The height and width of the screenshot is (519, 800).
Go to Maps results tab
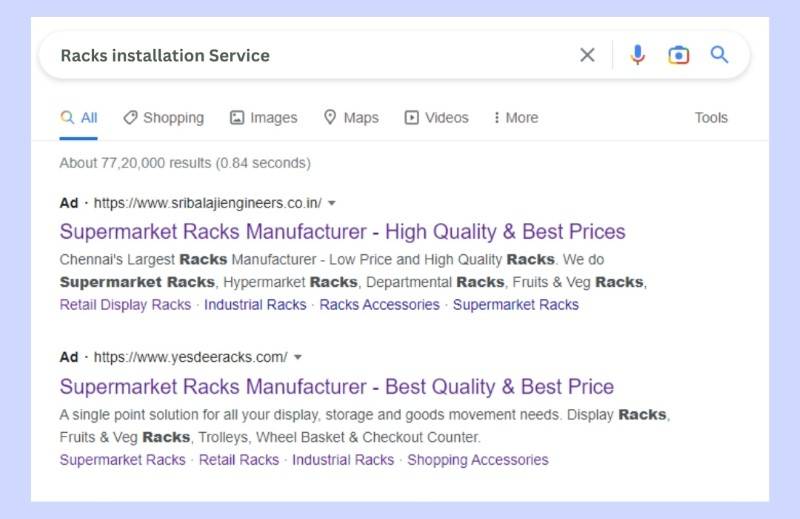click(x=351, y=118)
